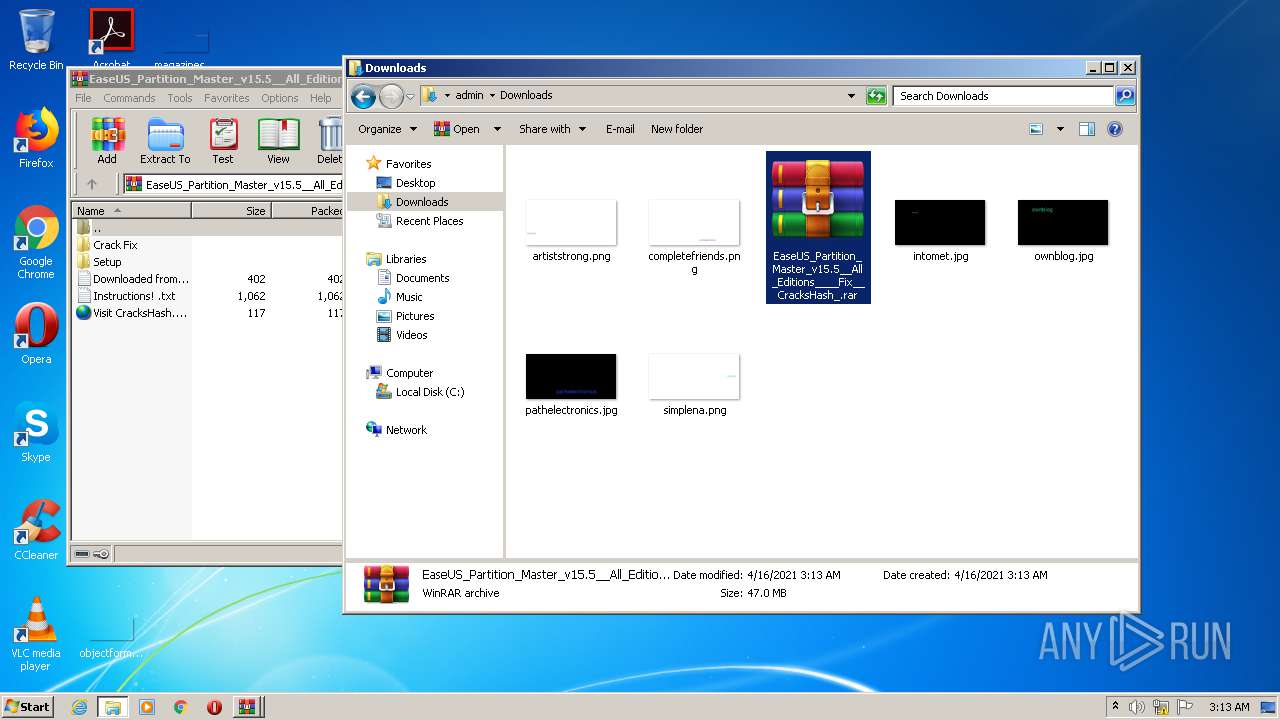Open Explorer help icon
Viewport: 1280px width, 720px height.
coord(1115,129)
